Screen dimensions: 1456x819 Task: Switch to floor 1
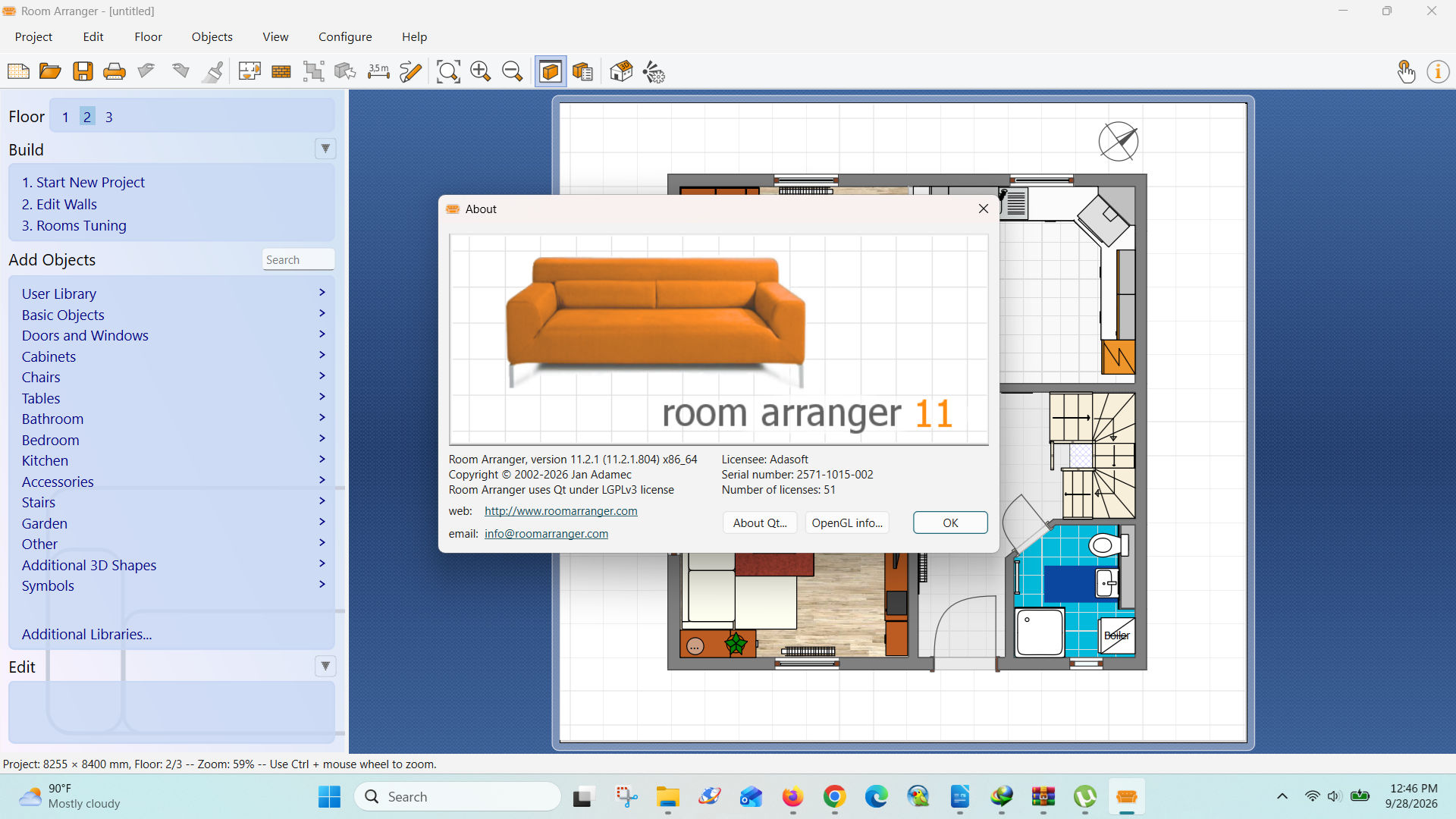click(65, 117)
